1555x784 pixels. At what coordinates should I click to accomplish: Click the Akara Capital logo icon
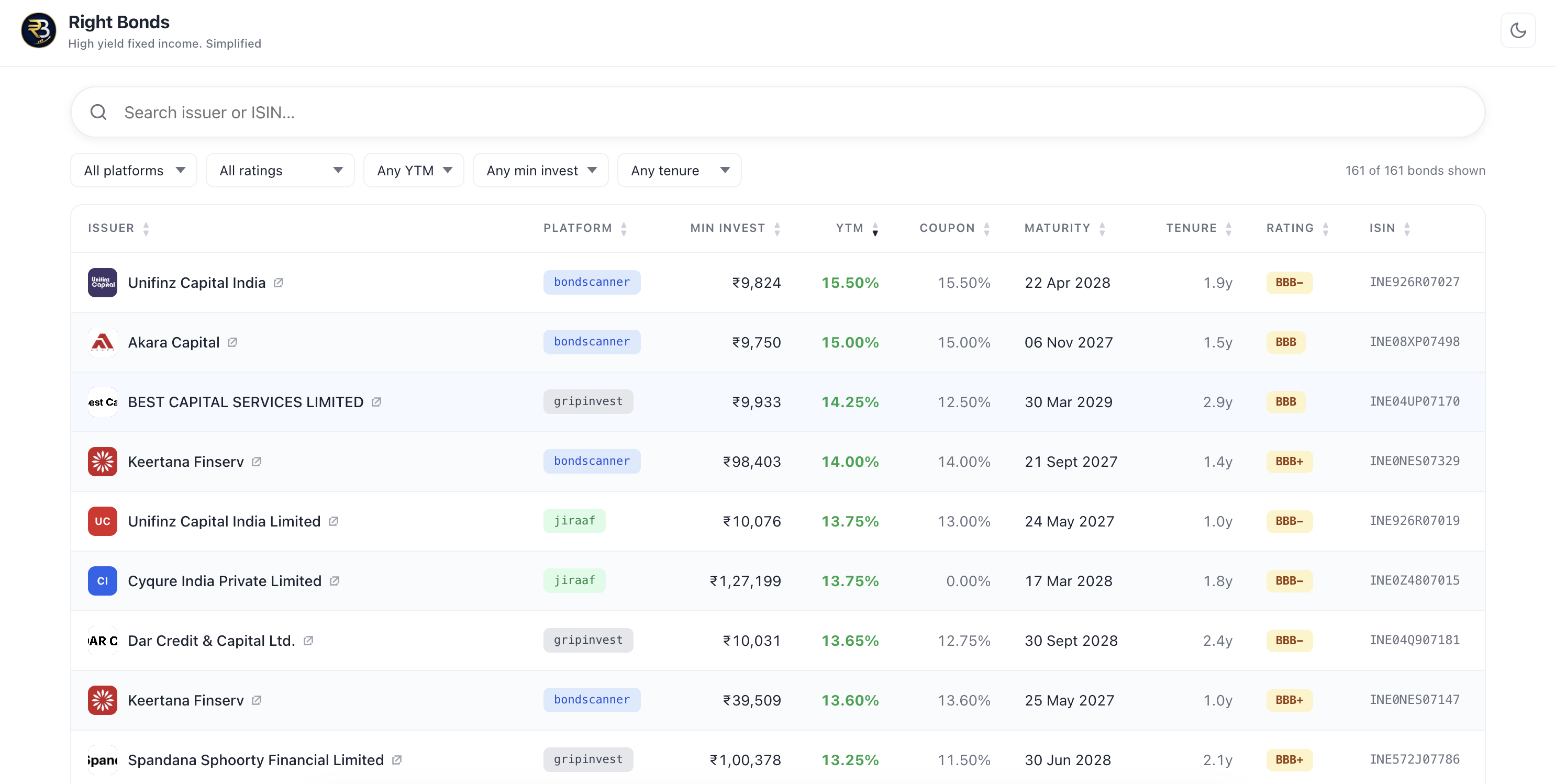pos(103,342)
